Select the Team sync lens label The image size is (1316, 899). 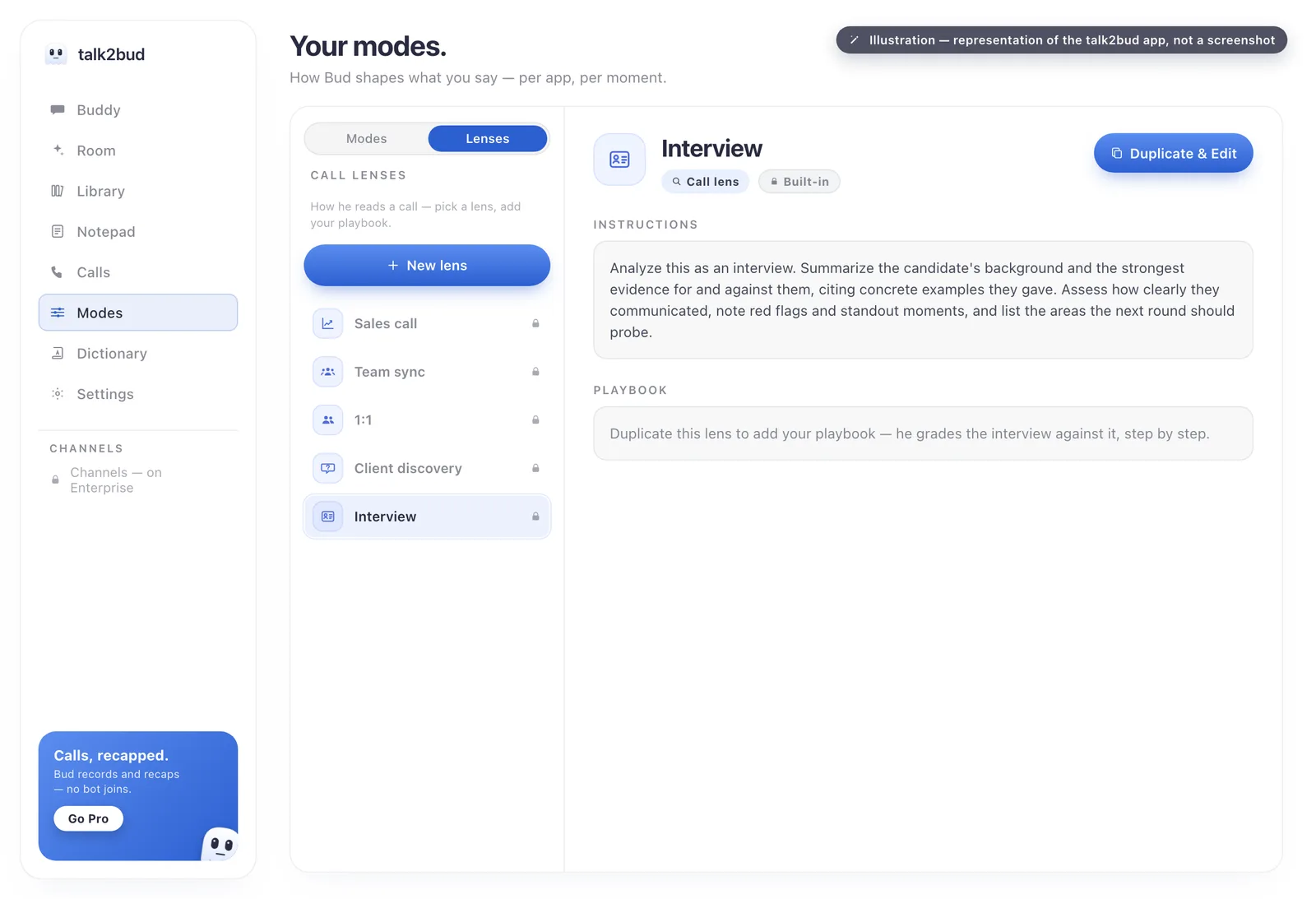(390, 372)
